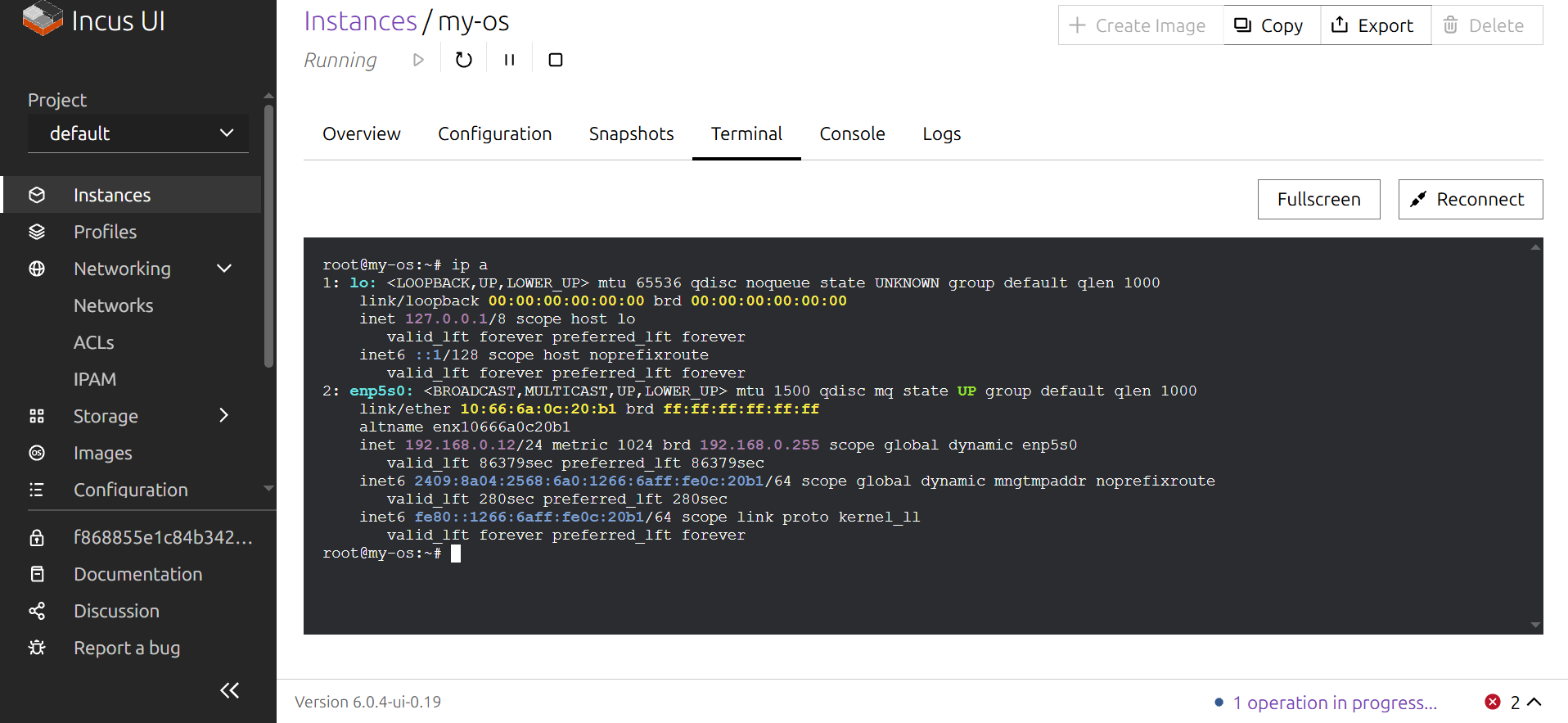This screenshot has width=1568, height=723.
Task: Freeze the instance with the pause icon
Action: 509,60
